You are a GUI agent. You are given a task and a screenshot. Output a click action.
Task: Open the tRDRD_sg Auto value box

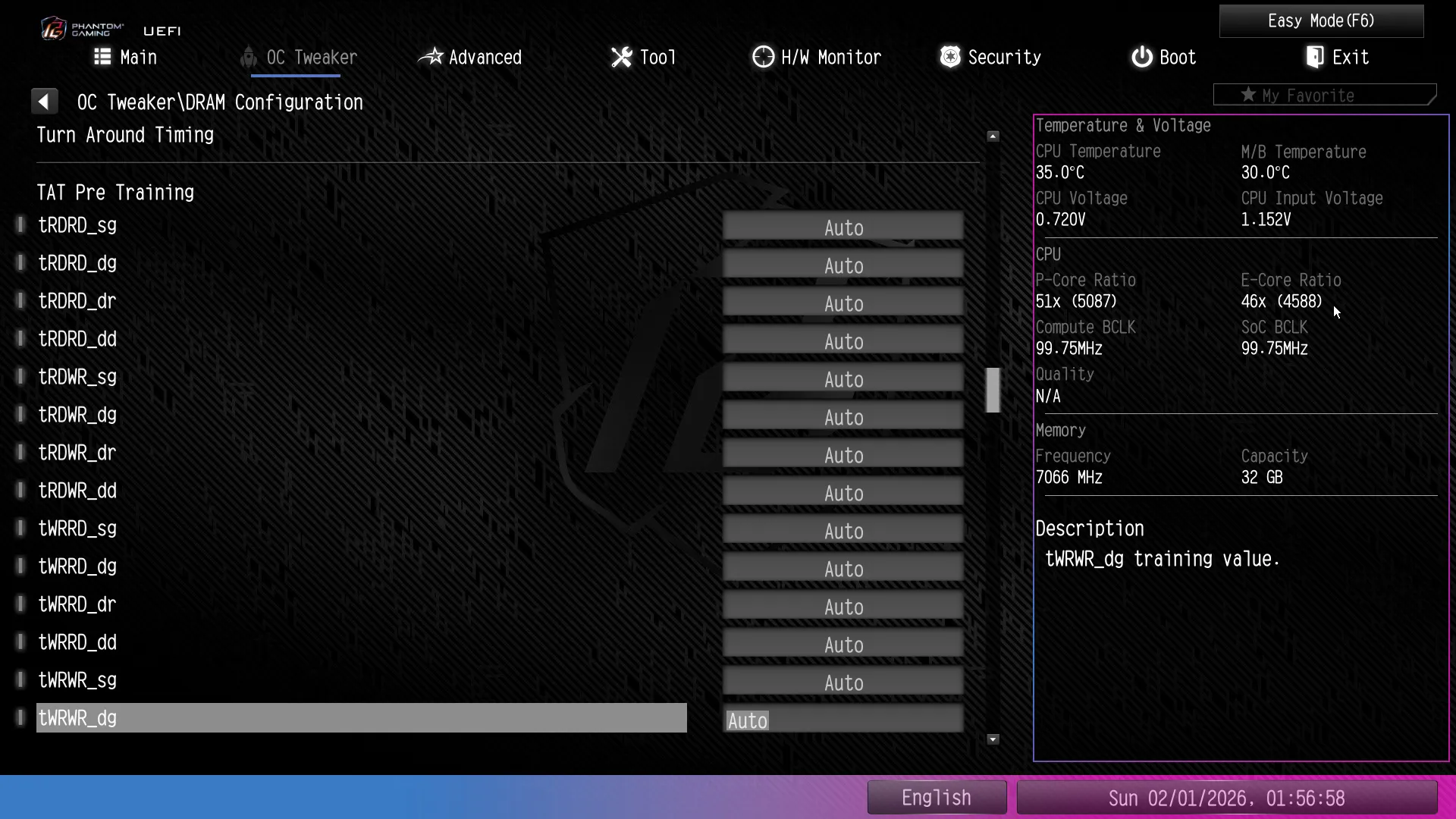pyautogui.click(x=843, y=227)
